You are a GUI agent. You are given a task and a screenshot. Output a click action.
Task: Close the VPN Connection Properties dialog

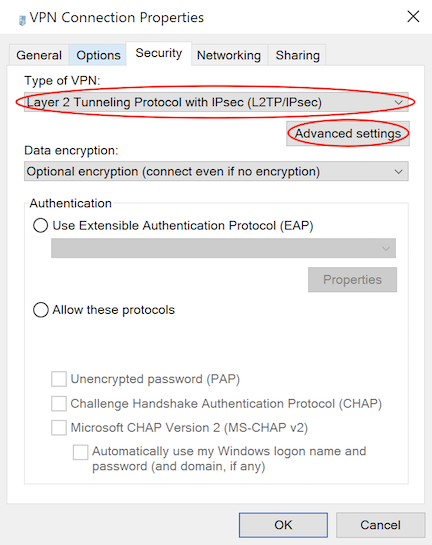pos(413,16)
